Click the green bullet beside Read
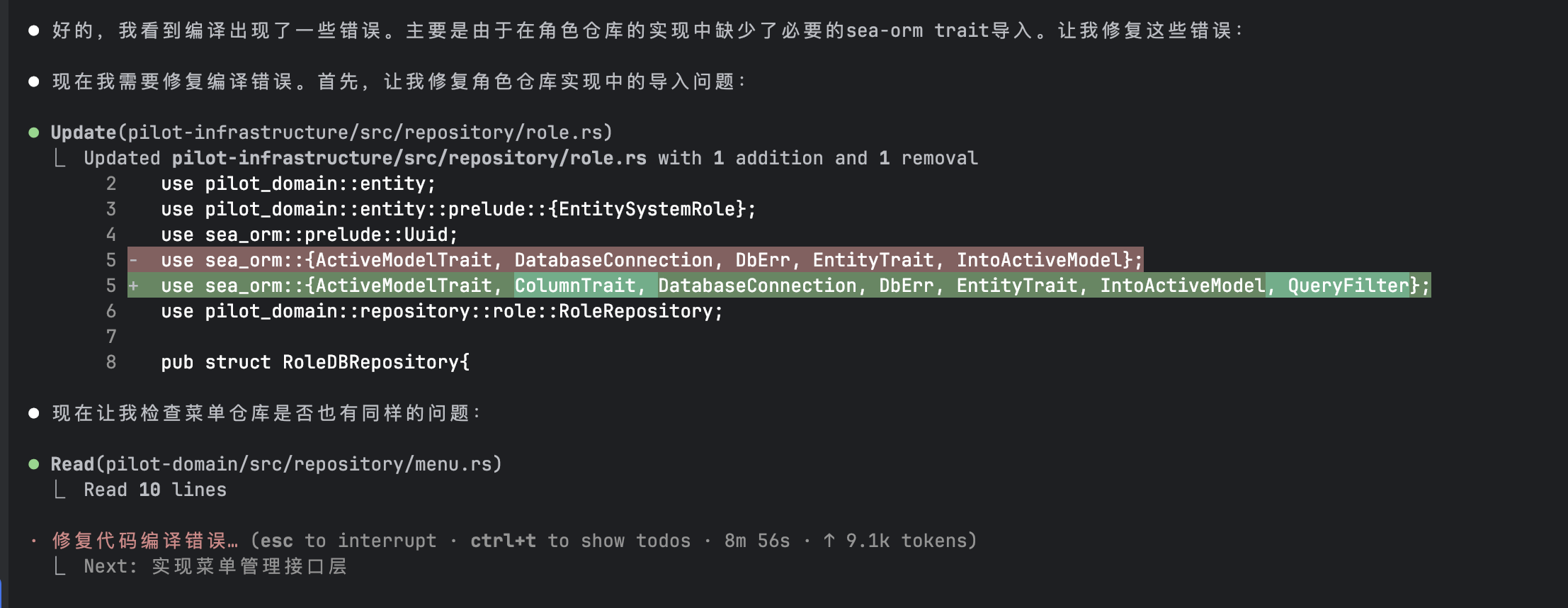This screenshot has width=1568, height=608. (x=33, y=464)
